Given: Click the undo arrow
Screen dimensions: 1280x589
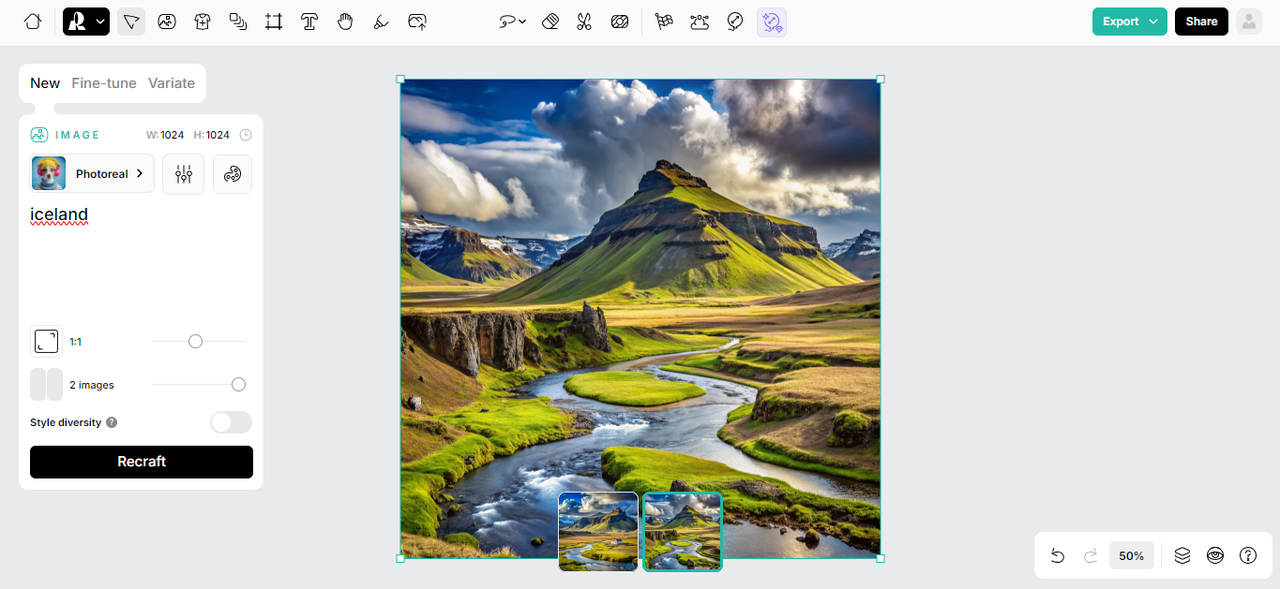Looking at the screenshot, I should pyautogui.click(x=1057, y=556).
